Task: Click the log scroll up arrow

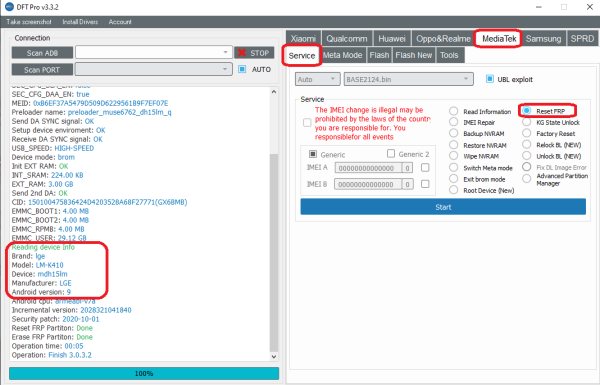Action: (274, 91)
